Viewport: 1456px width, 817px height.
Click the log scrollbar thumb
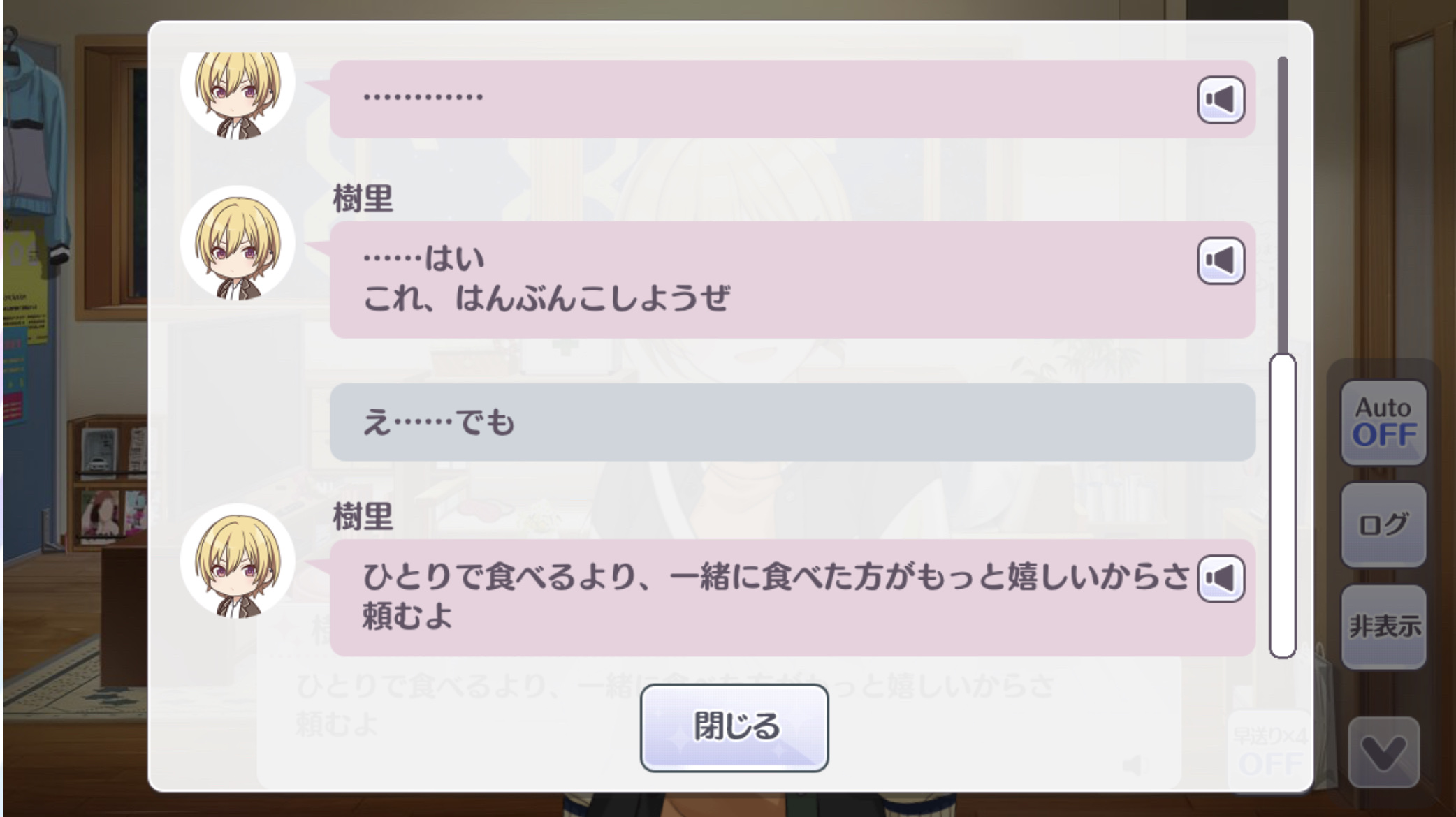point(1282,506)
